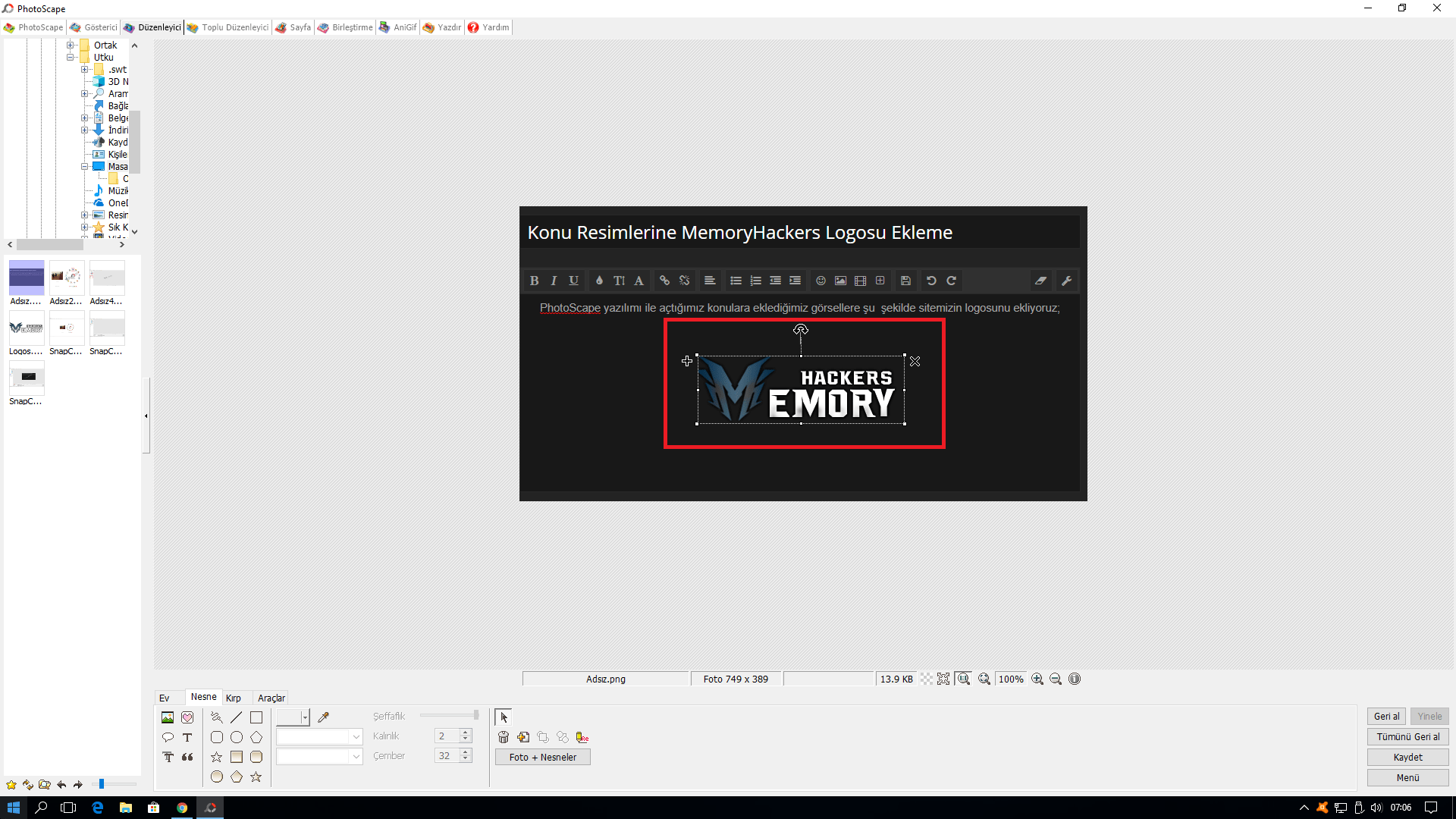Open the Gösterici tab

(x=93, y=27)
